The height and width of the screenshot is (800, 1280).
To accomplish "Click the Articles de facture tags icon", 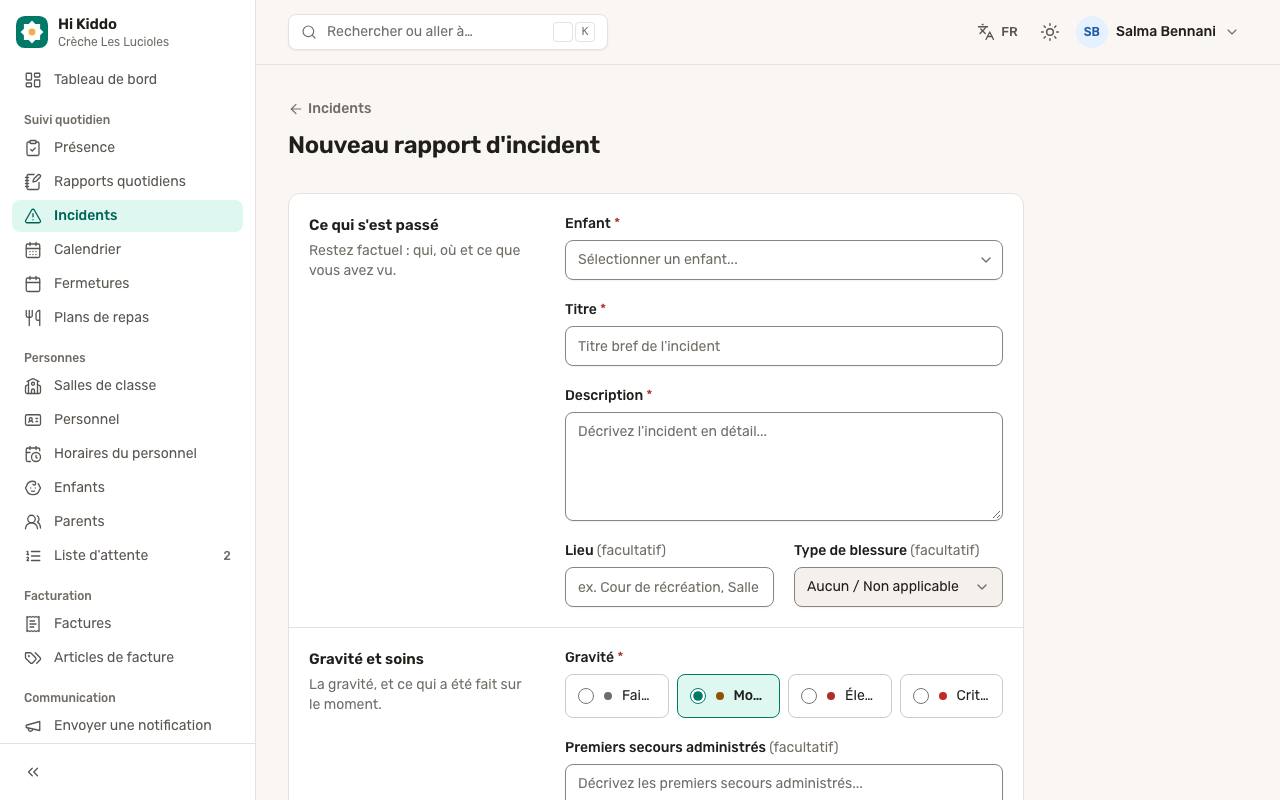I will [33, 658].
